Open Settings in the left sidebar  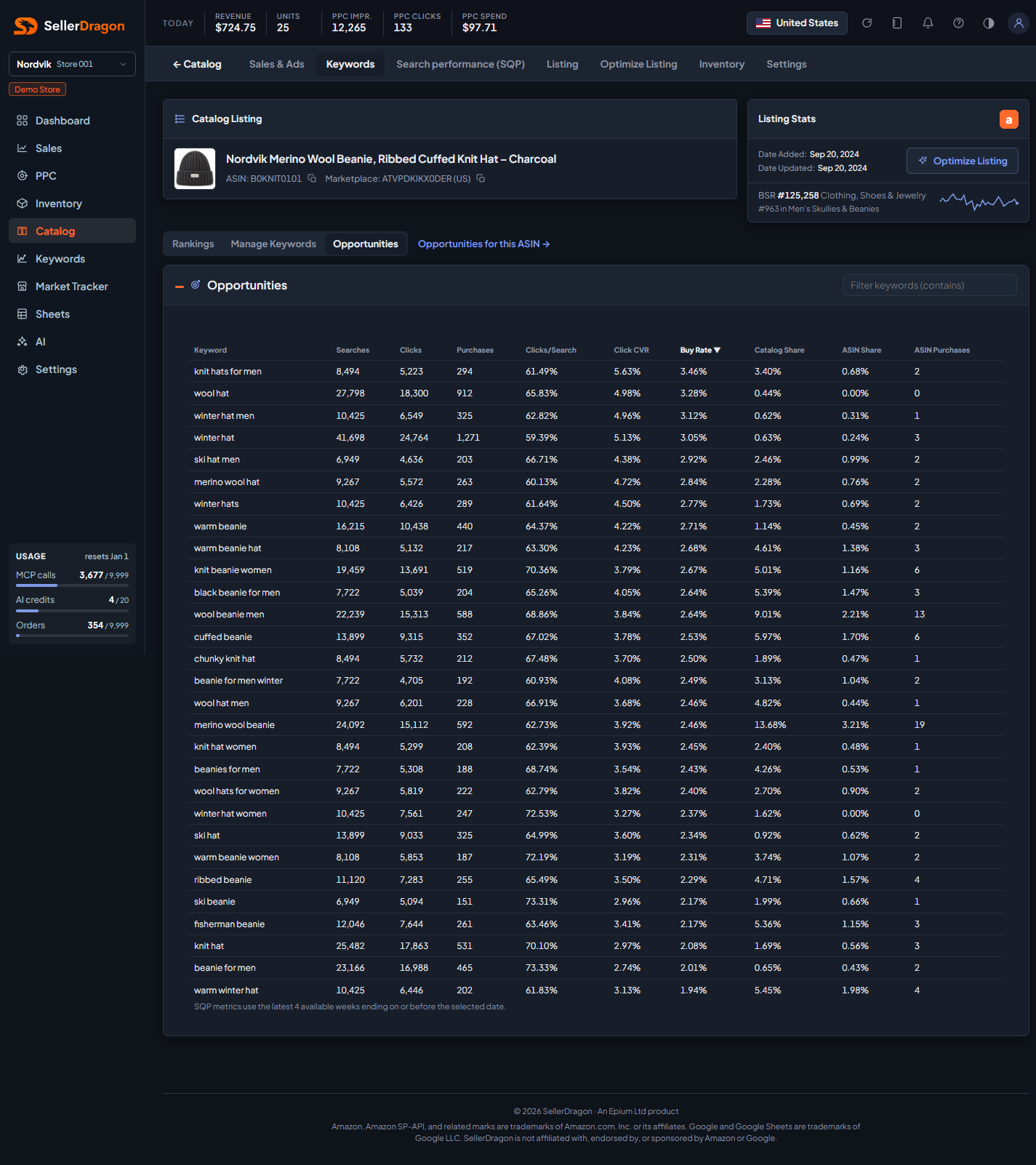point(72,369)
